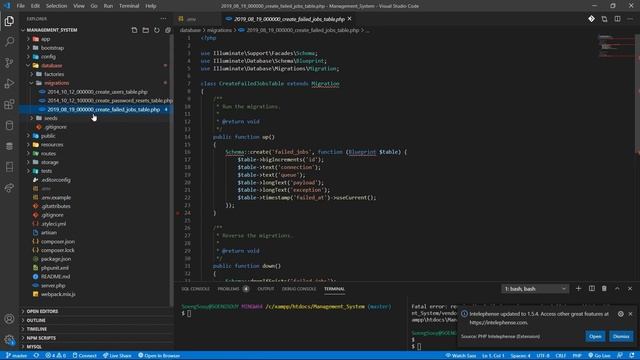Click the diamond icon in editor toolbar
Viewport: 640px width, 360px height.
(x=591, y=19)
